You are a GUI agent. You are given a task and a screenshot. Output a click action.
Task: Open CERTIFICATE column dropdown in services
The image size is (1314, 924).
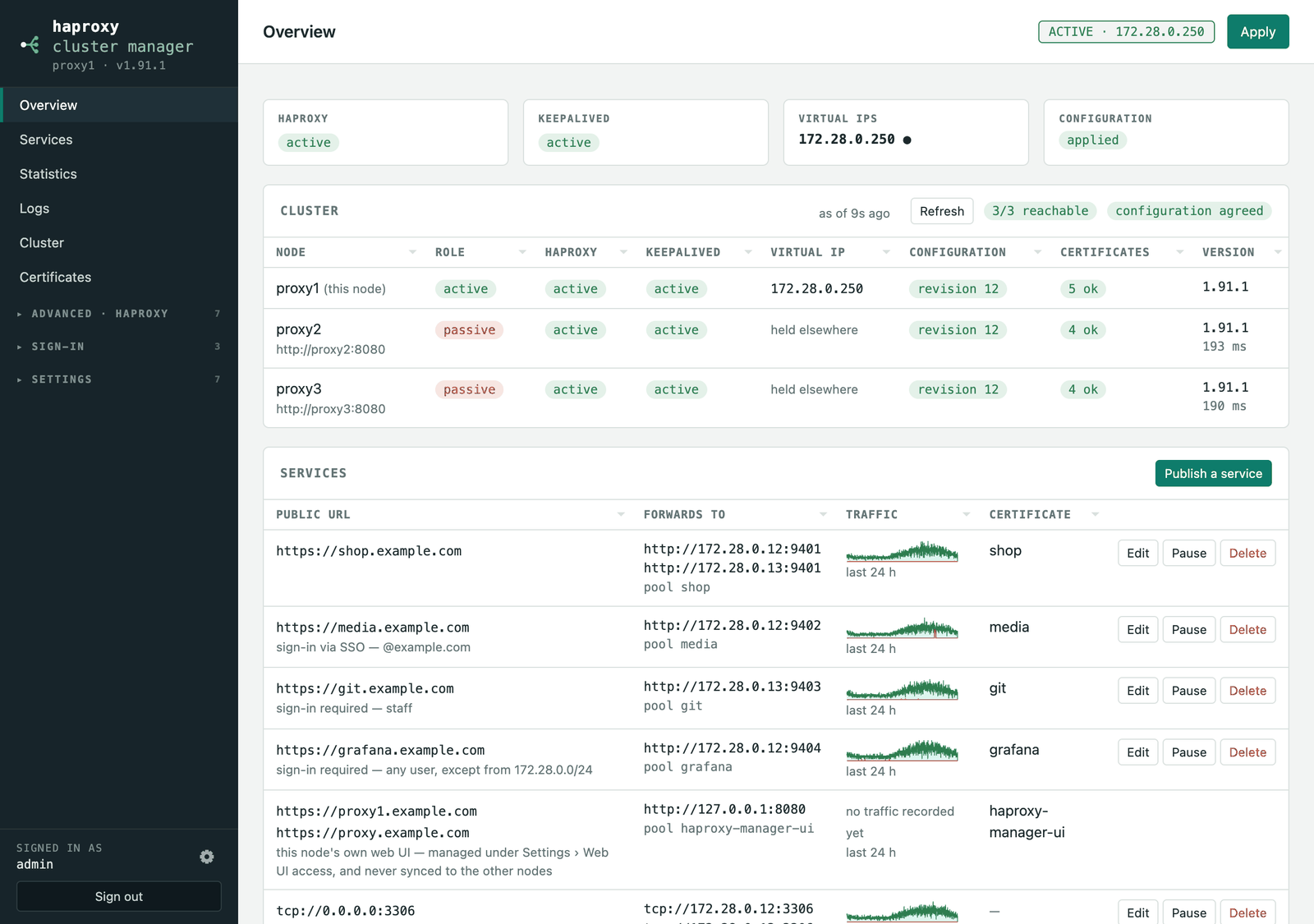tap(1095, 514)
